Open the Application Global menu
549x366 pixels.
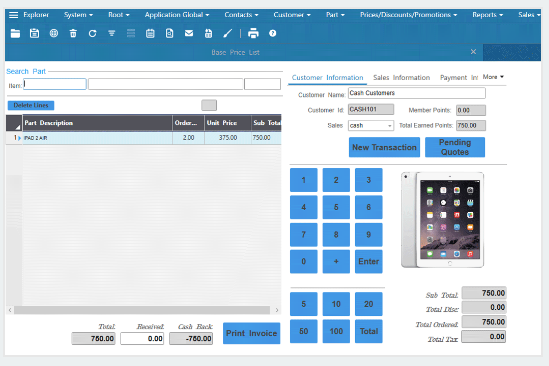(x=177, y=15)
